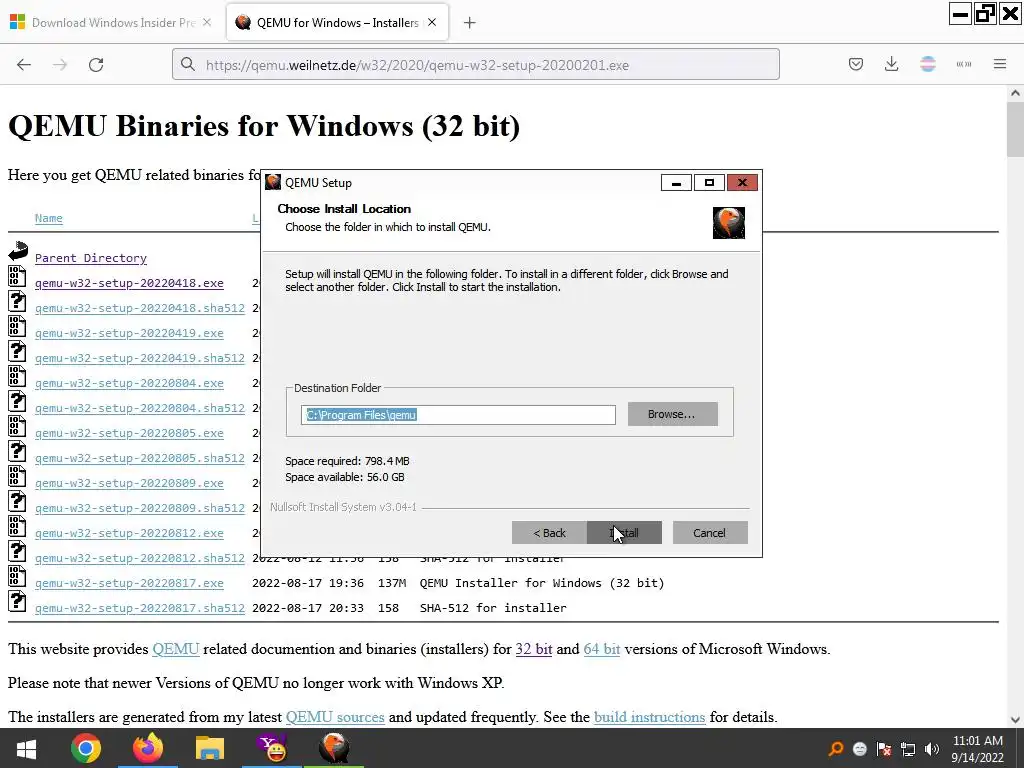Open the browser downloads panel
Viewport: 1024px width, 768px height.
[891, 64]
